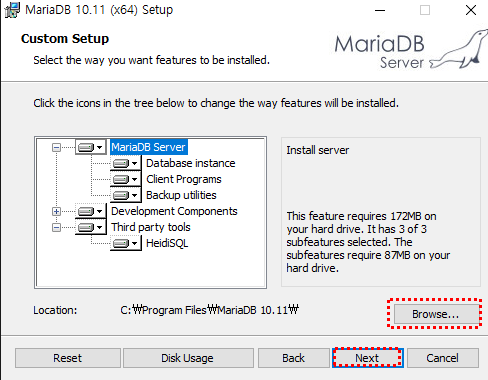Select the Client Programs feature label
The height and width of the screenshot is (380, 488).
coord(184,179)
